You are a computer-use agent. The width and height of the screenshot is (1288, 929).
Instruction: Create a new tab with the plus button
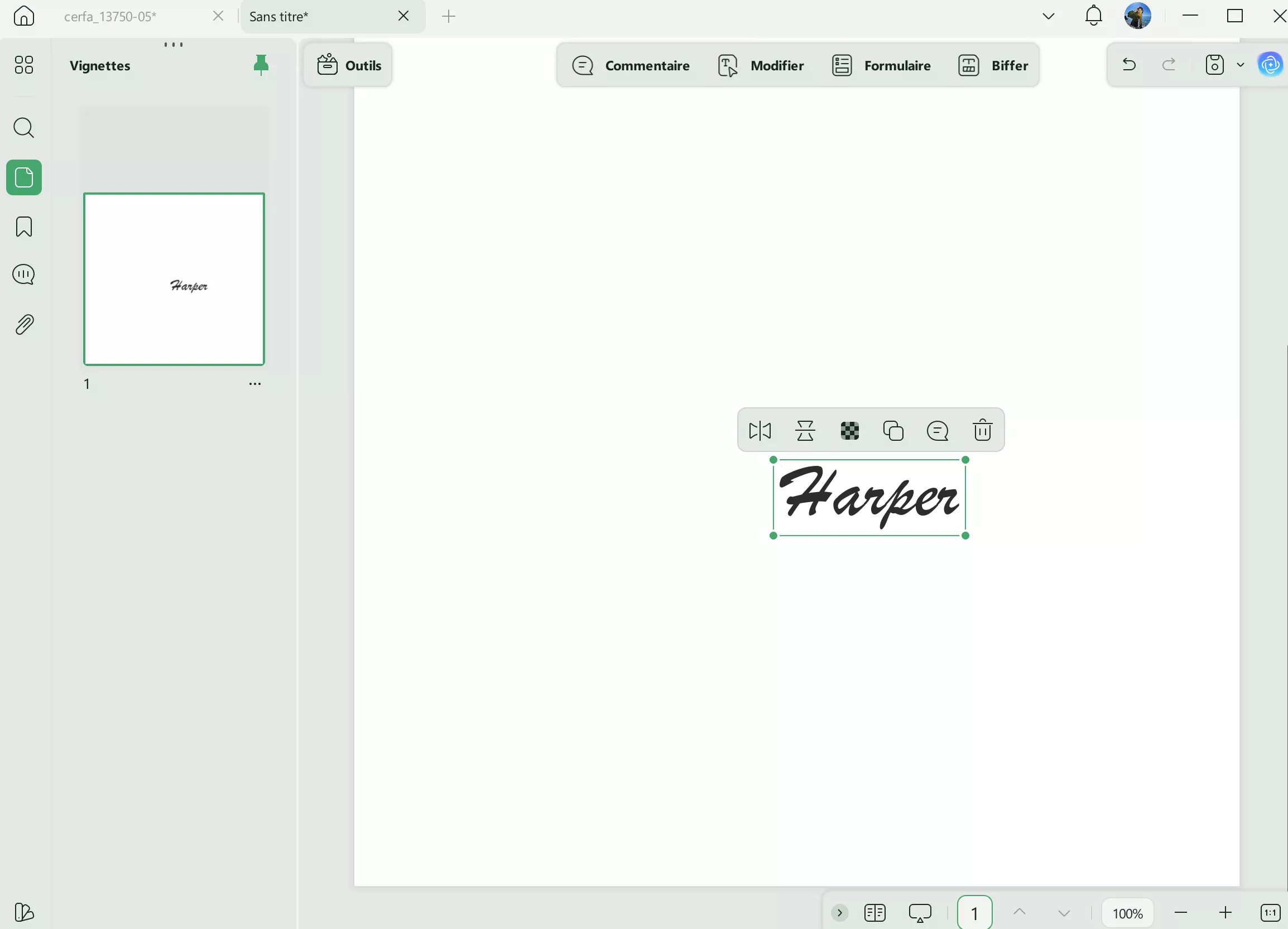[x=449, y=17]
